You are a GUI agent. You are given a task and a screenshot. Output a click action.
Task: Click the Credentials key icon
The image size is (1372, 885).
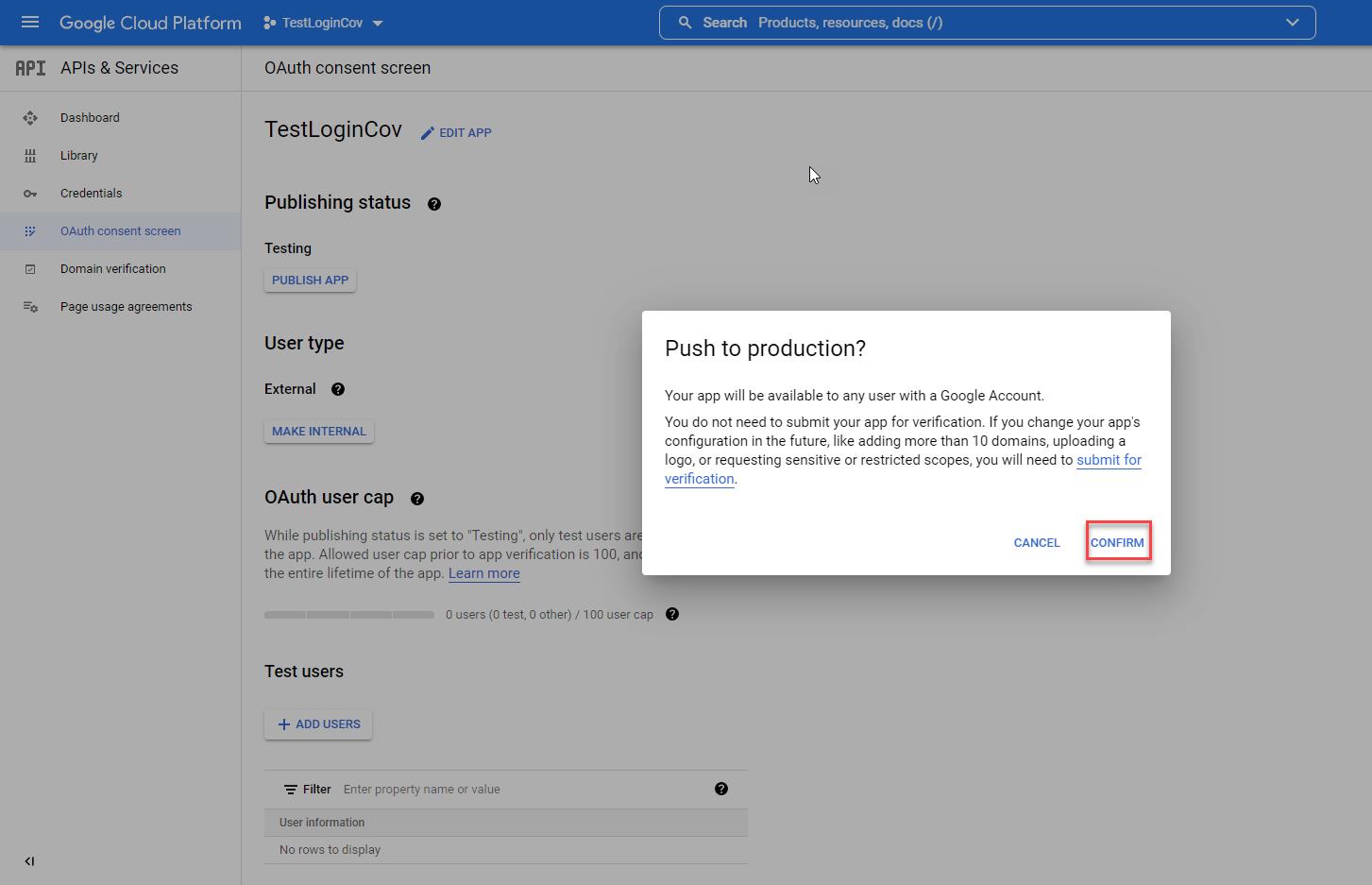click(x=30, y=194)
